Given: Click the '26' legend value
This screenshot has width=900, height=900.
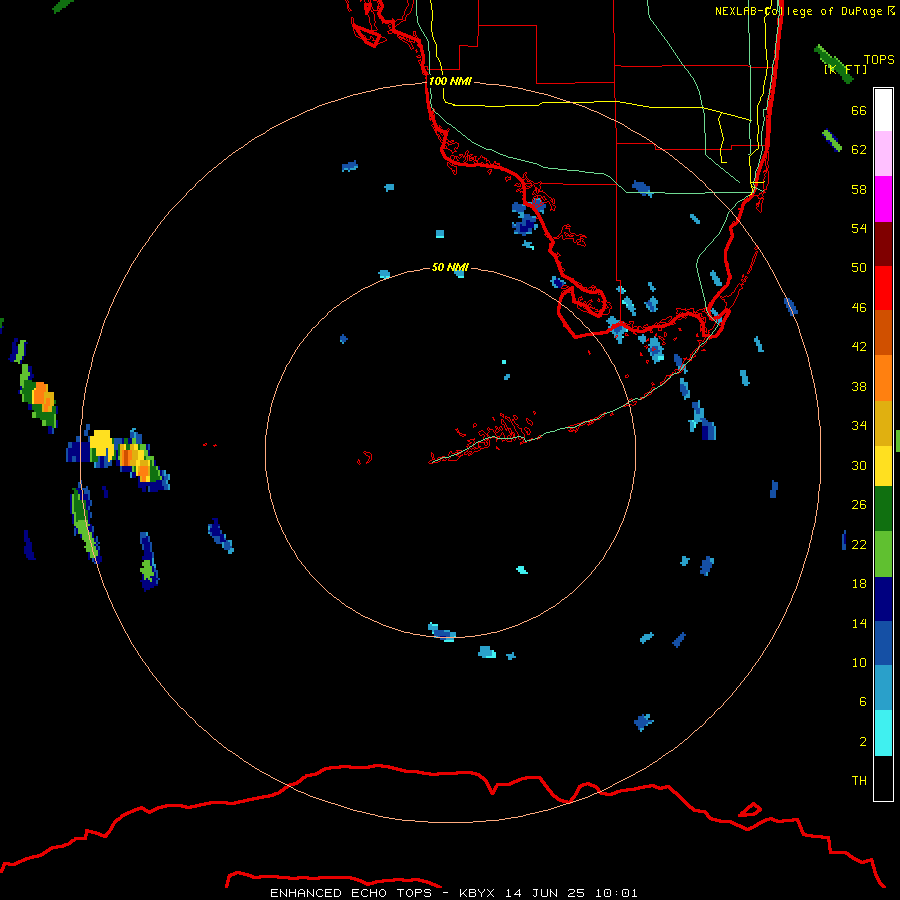Looking at the screenshot, I should [859, 505].
